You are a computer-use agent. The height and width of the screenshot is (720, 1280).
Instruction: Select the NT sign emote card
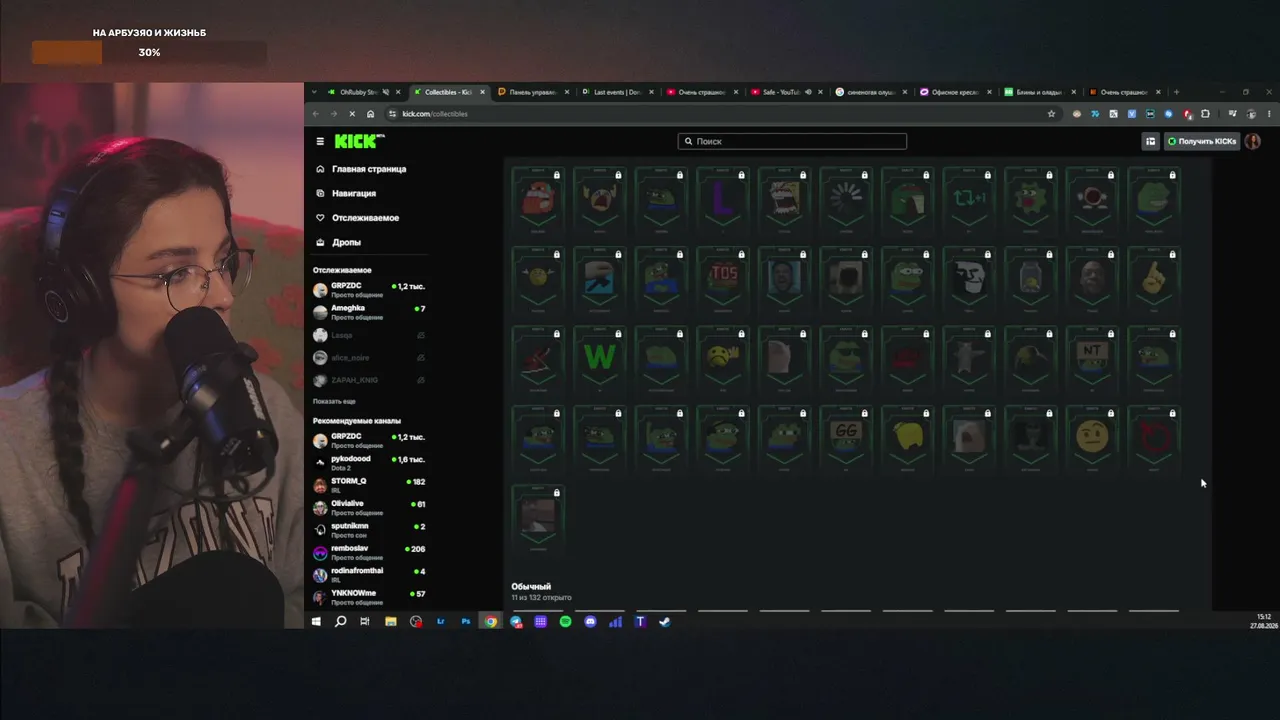click(x=1092, y=360)
